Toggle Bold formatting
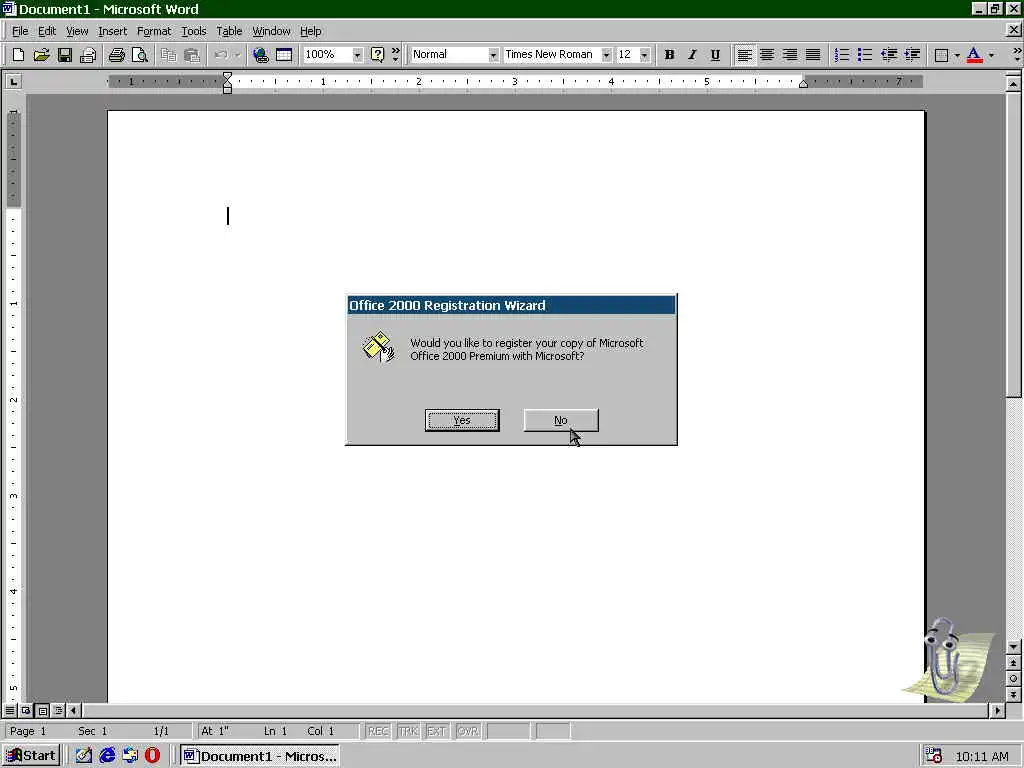Image resolution: width=1024 pixels, height=768 pixels. pyautogui.click(x=669, y=55)
